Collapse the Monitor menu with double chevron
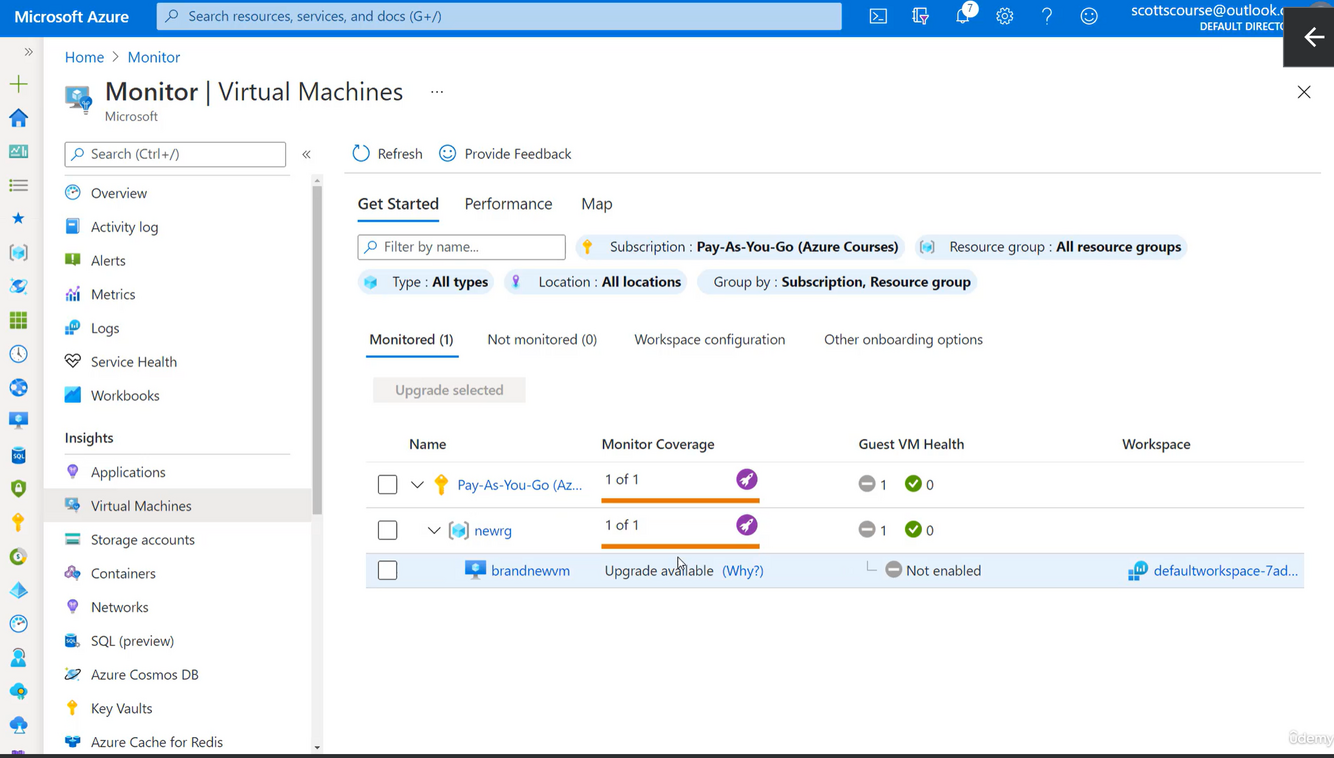The image size is (1334, 758). 307,154
